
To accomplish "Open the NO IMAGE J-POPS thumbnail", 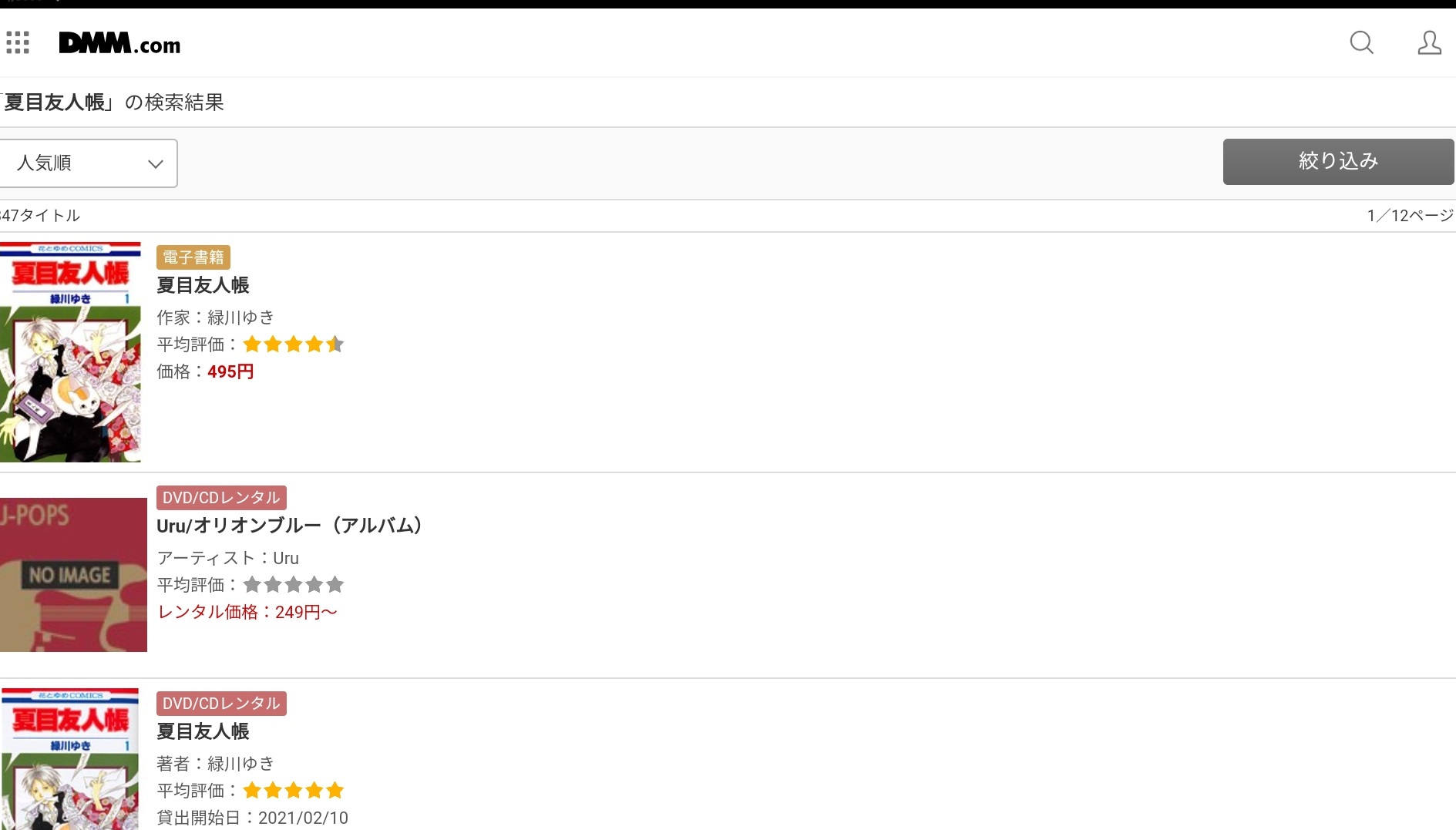I will point(73,575).
